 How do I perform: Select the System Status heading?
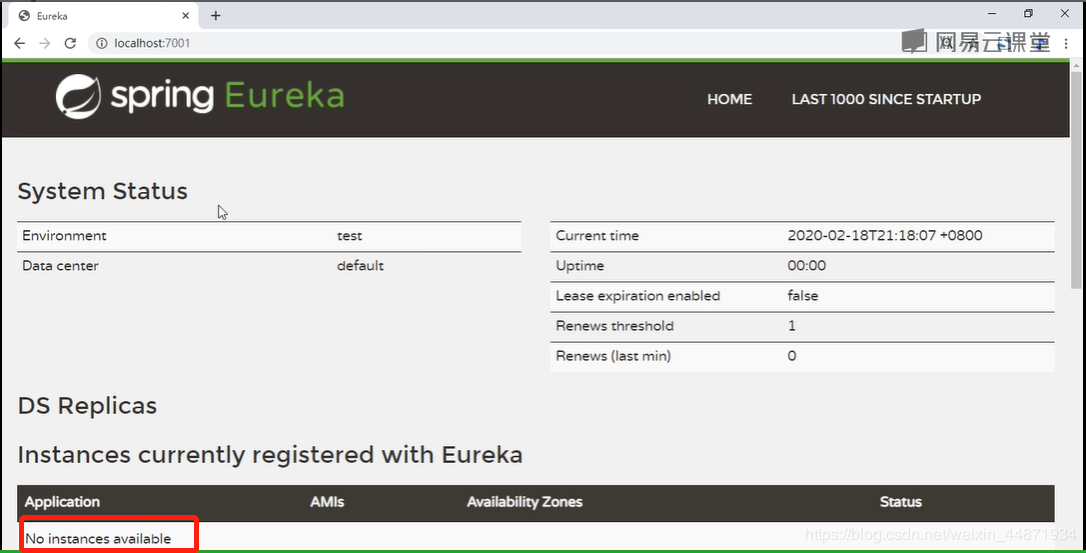(x=103, y=191)
